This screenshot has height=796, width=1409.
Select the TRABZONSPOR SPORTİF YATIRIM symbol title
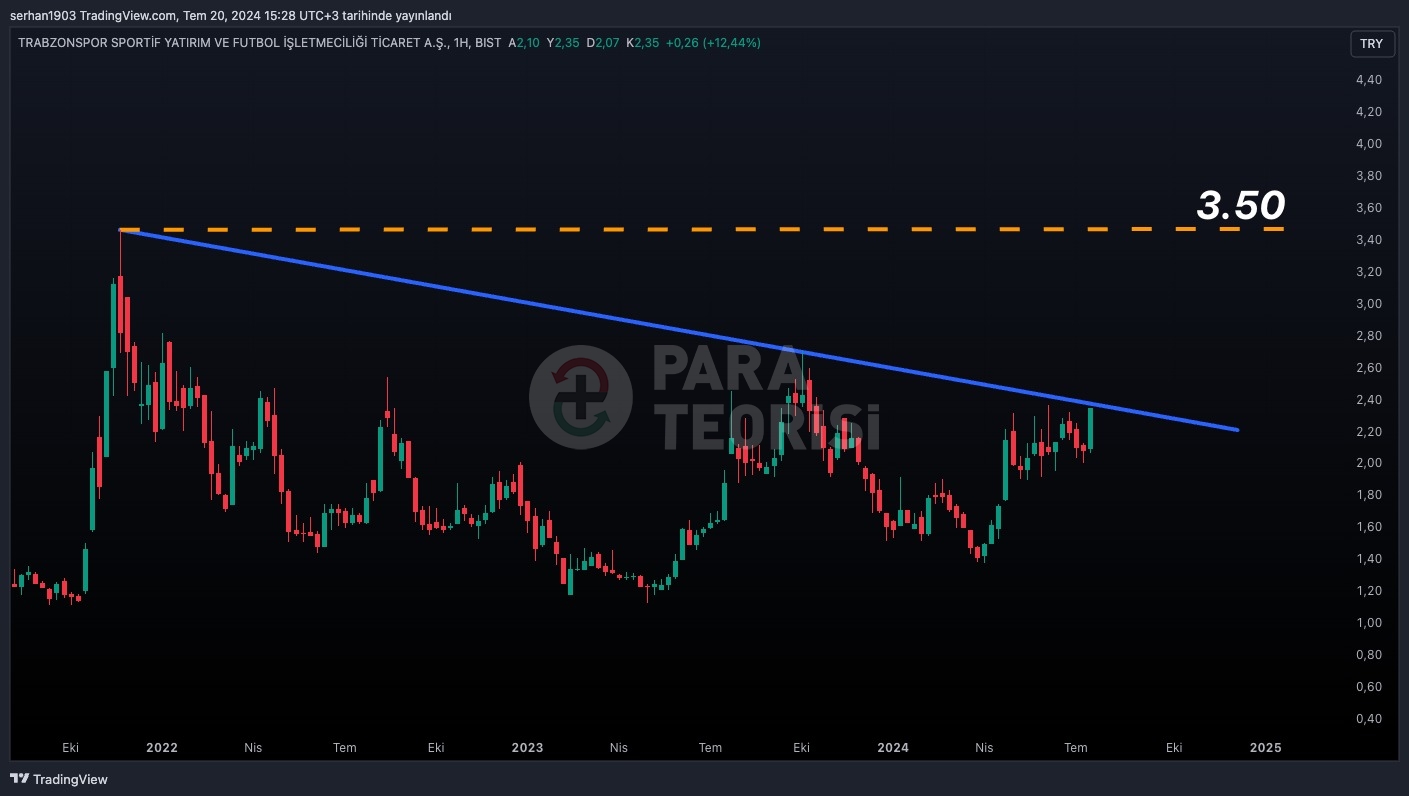(232, 43)
